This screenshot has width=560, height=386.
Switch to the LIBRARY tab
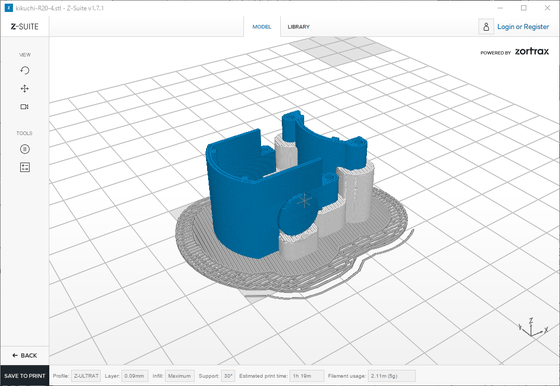tap(299, 27)
